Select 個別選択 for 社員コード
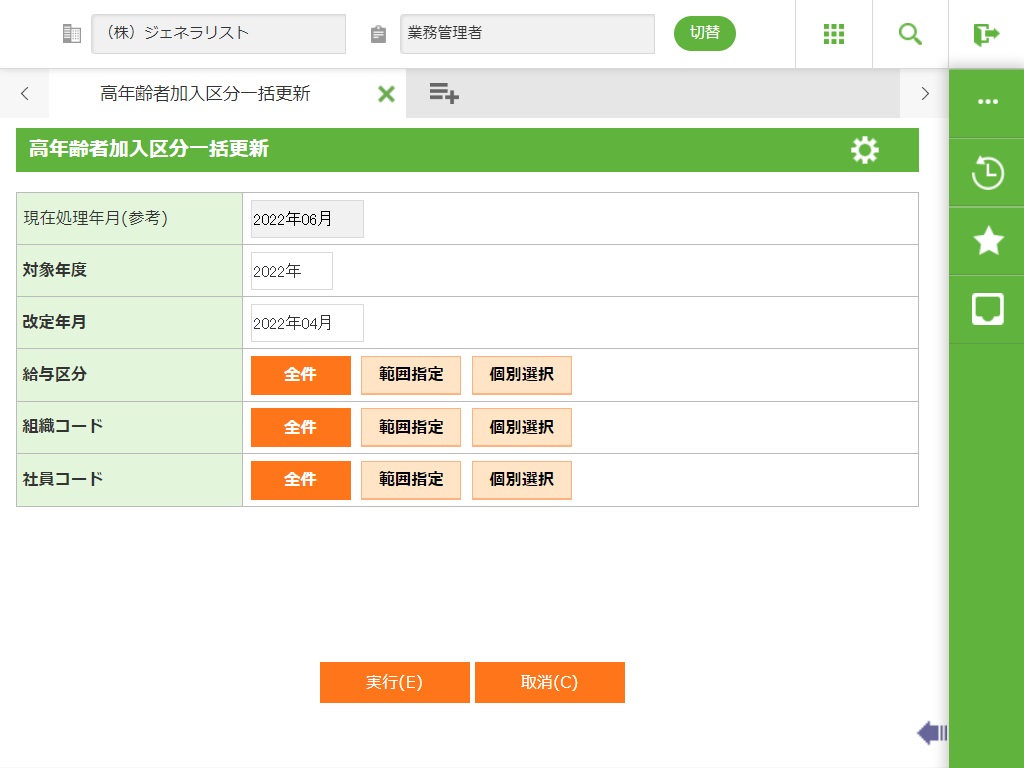This screenshot has height=768, width=1024. (x=521, y=480)
